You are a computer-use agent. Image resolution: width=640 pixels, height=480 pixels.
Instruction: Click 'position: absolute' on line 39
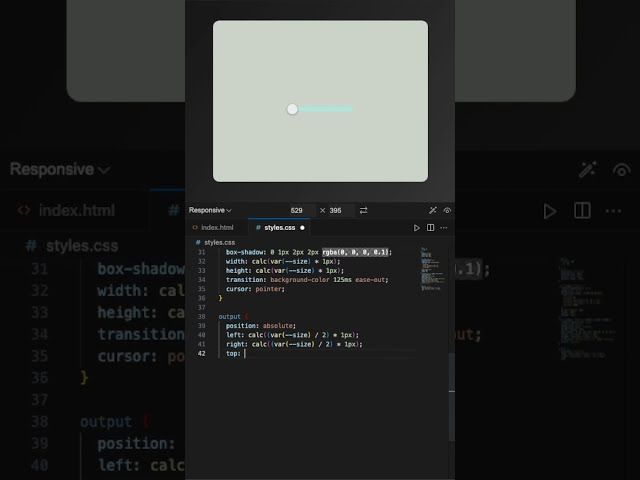pyautogui.click(x=260, y=326)
